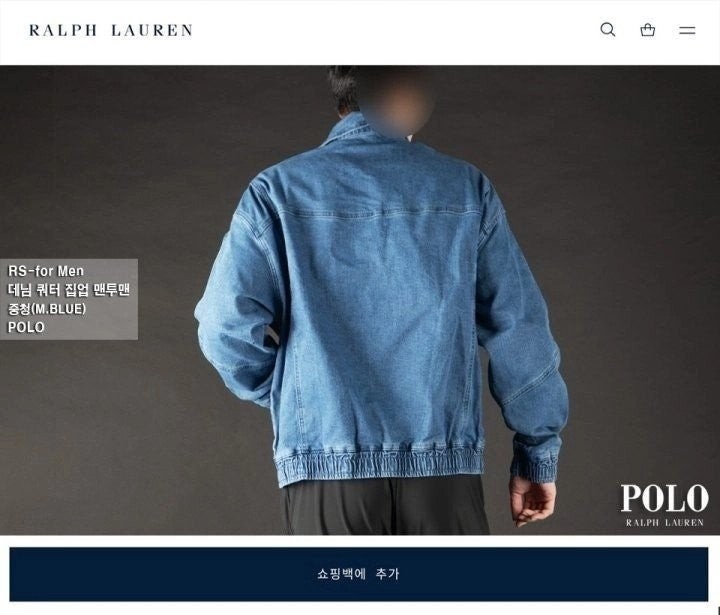The image size is (720, 615).
Task: Click the small RALPH LAUREN watermark text
Action: [x=664, y=522]
